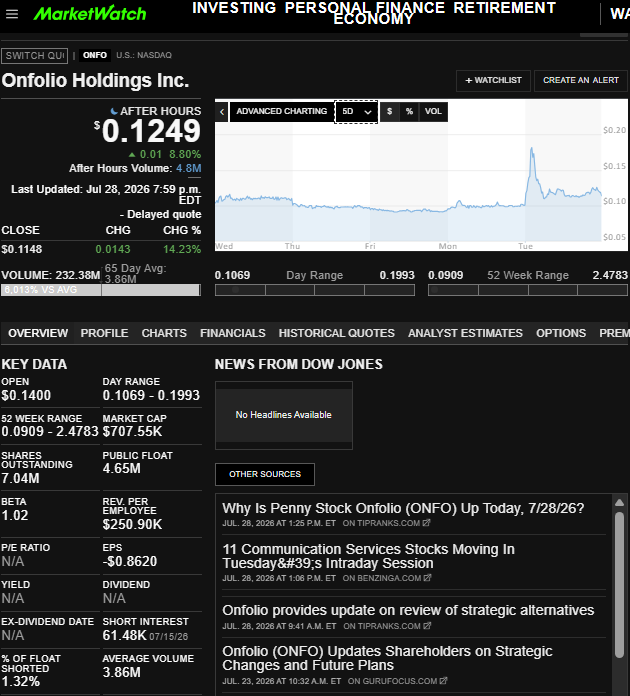The height and width of the screenshot is (696, 630).
Task: Switch to the Charts tab
Action: click(164, 333)
